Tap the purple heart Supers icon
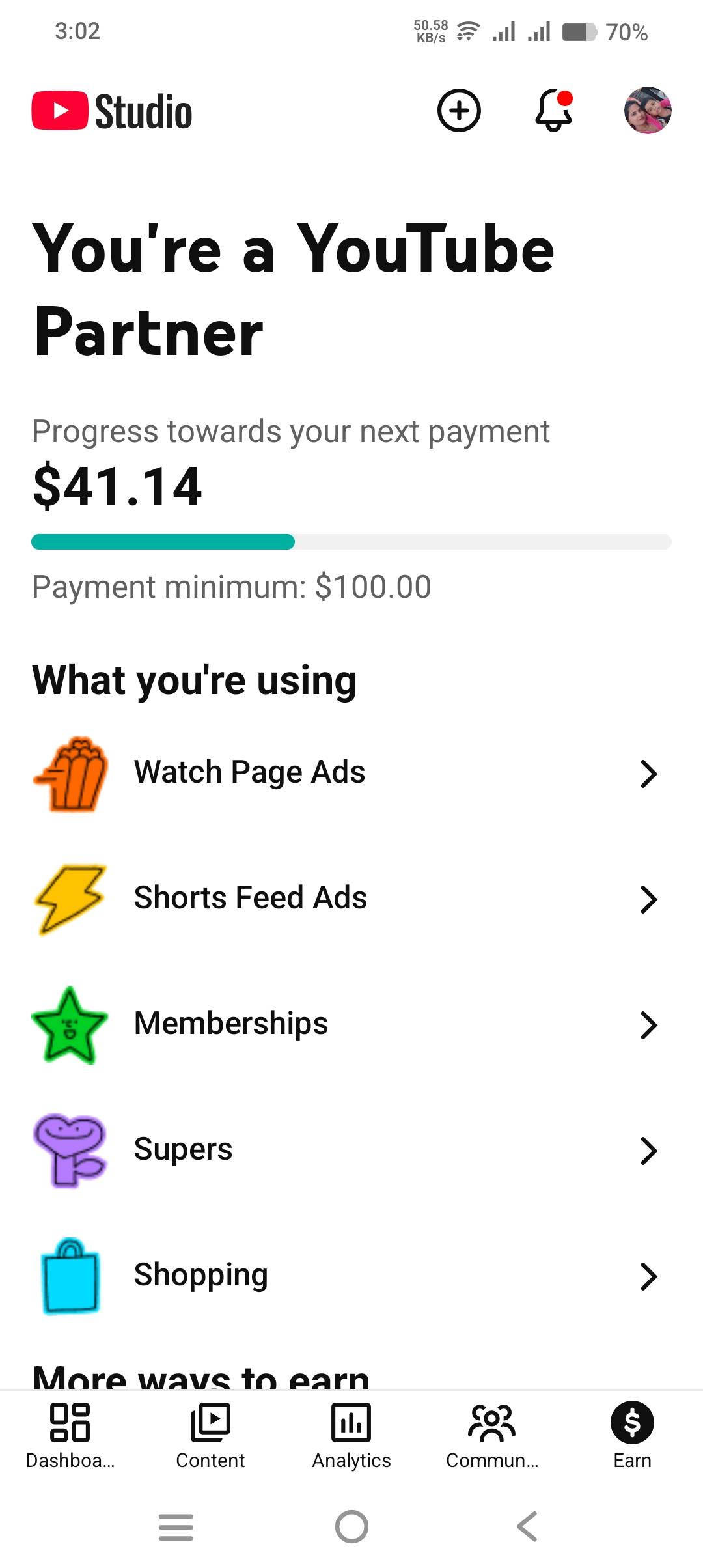The height and width of the screenshot is (1568, 703). tap(70, 1150)
